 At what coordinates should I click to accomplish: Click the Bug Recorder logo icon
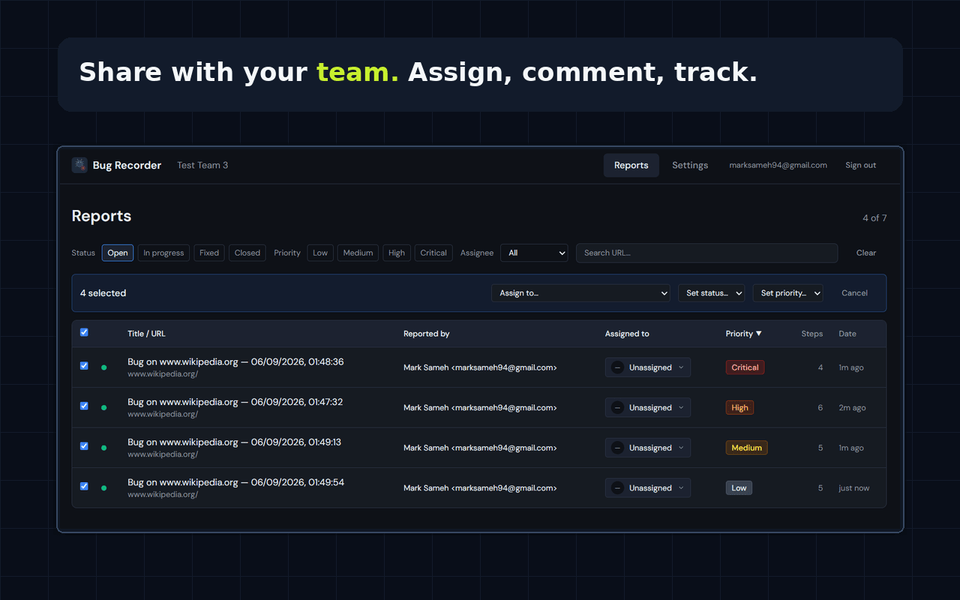80,165
